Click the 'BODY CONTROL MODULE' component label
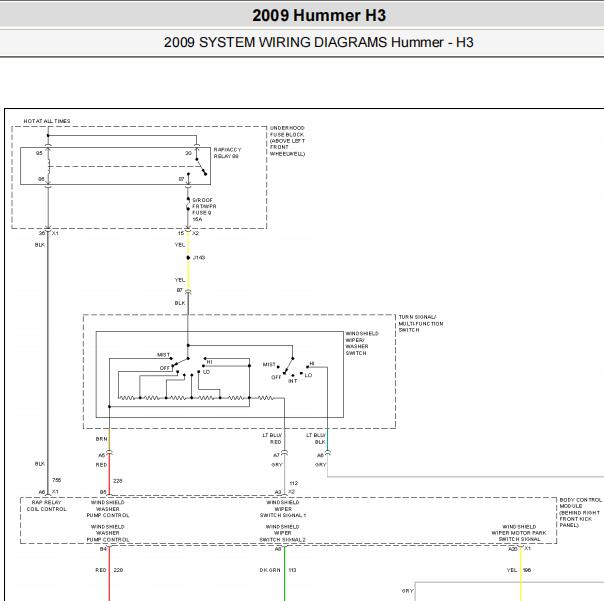The image size is (604, 601). tap(580, 512)
